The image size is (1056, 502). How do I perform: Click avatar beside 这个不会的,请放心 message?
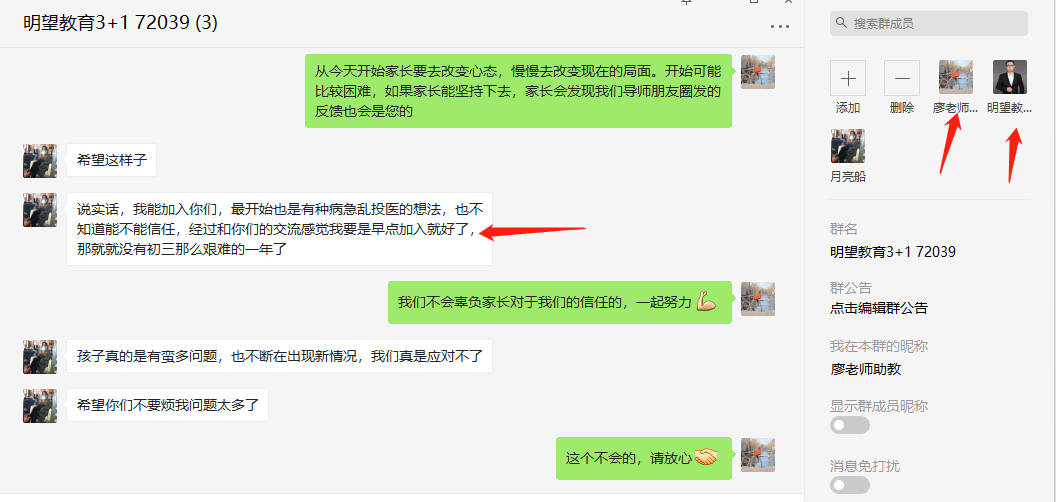tap(758, 455)
